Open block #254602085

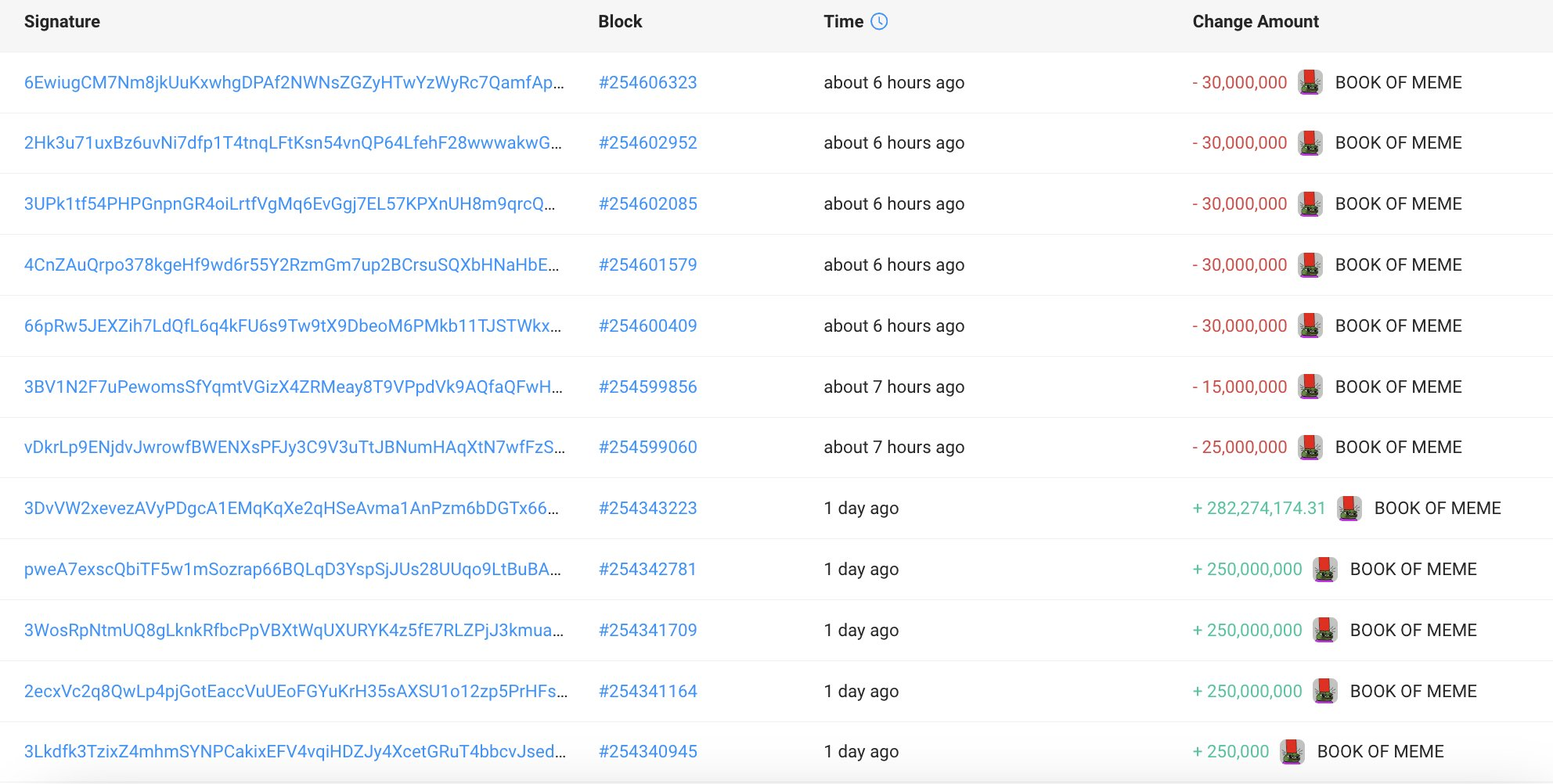point(648,204)
